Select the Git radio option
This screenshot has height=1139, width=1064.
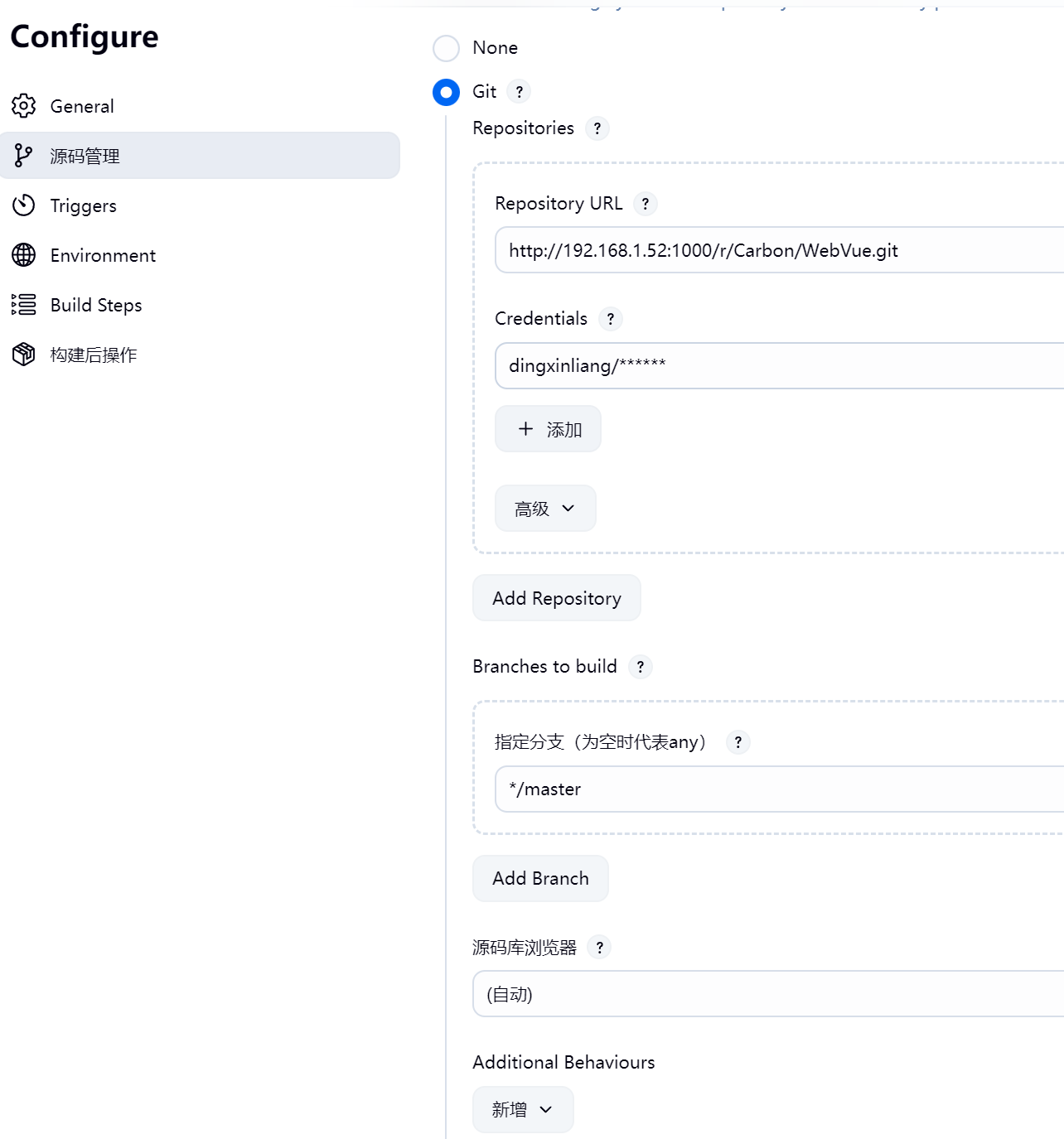pos(446,92)
